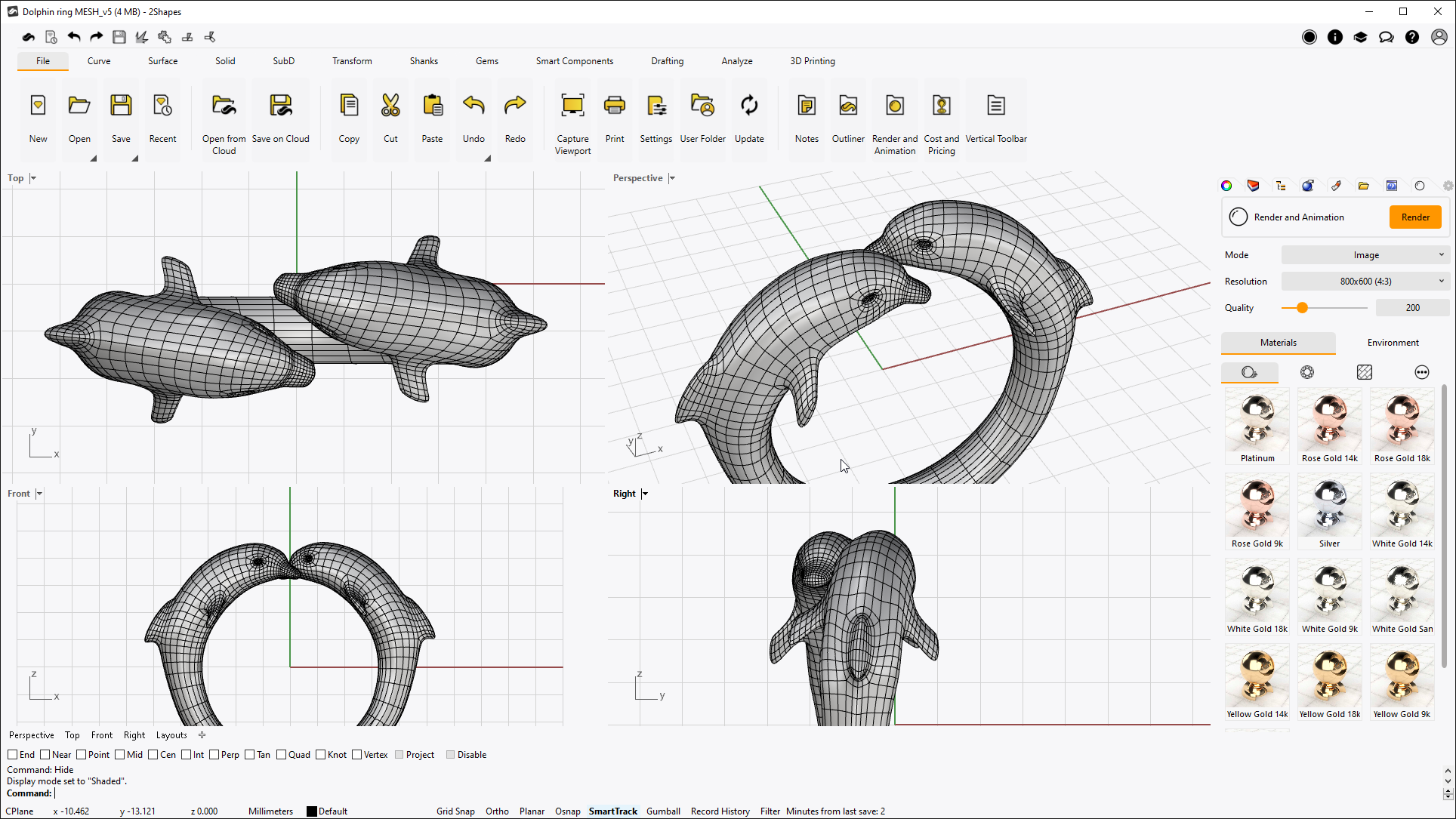Open the Recent files icon

[x=162, y=106]
